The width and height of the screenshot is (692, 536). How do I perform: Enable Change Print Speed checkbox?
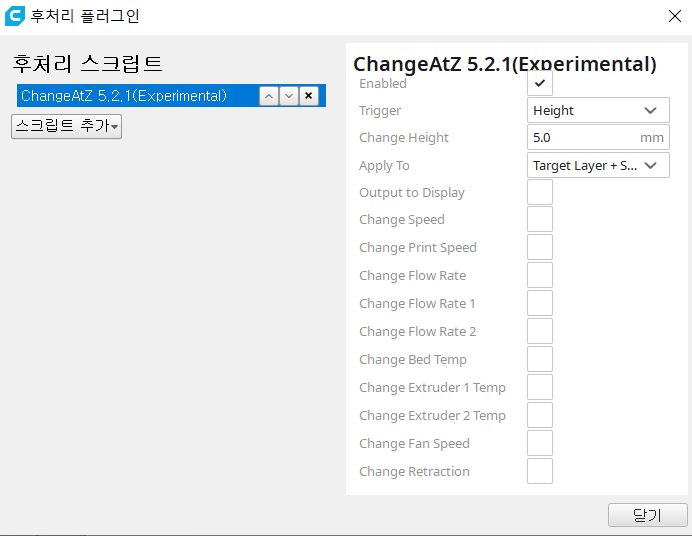point(540,247)
